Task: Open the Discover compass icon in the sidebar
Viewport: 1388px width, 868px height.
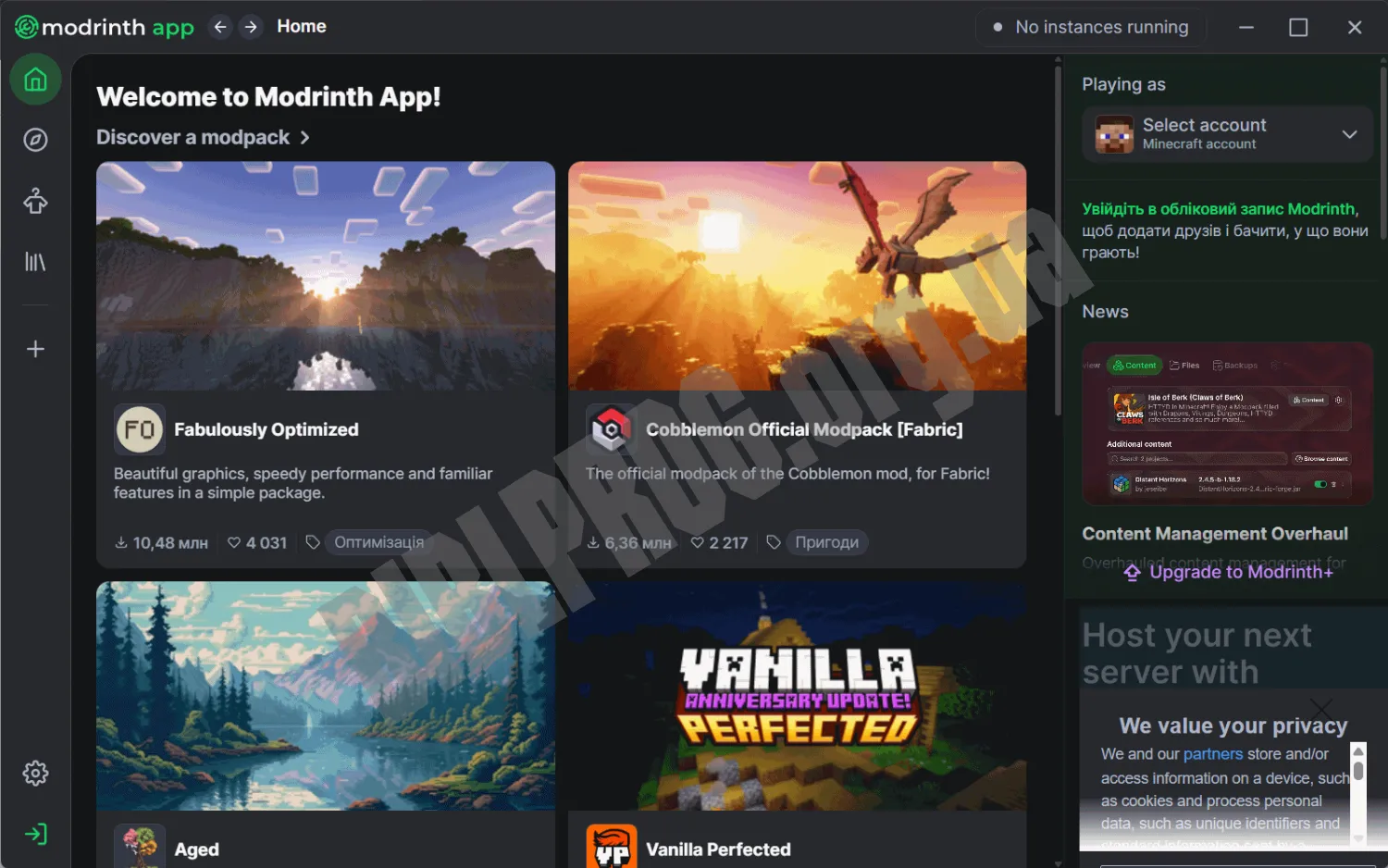Action: click(x=35, y=140)
